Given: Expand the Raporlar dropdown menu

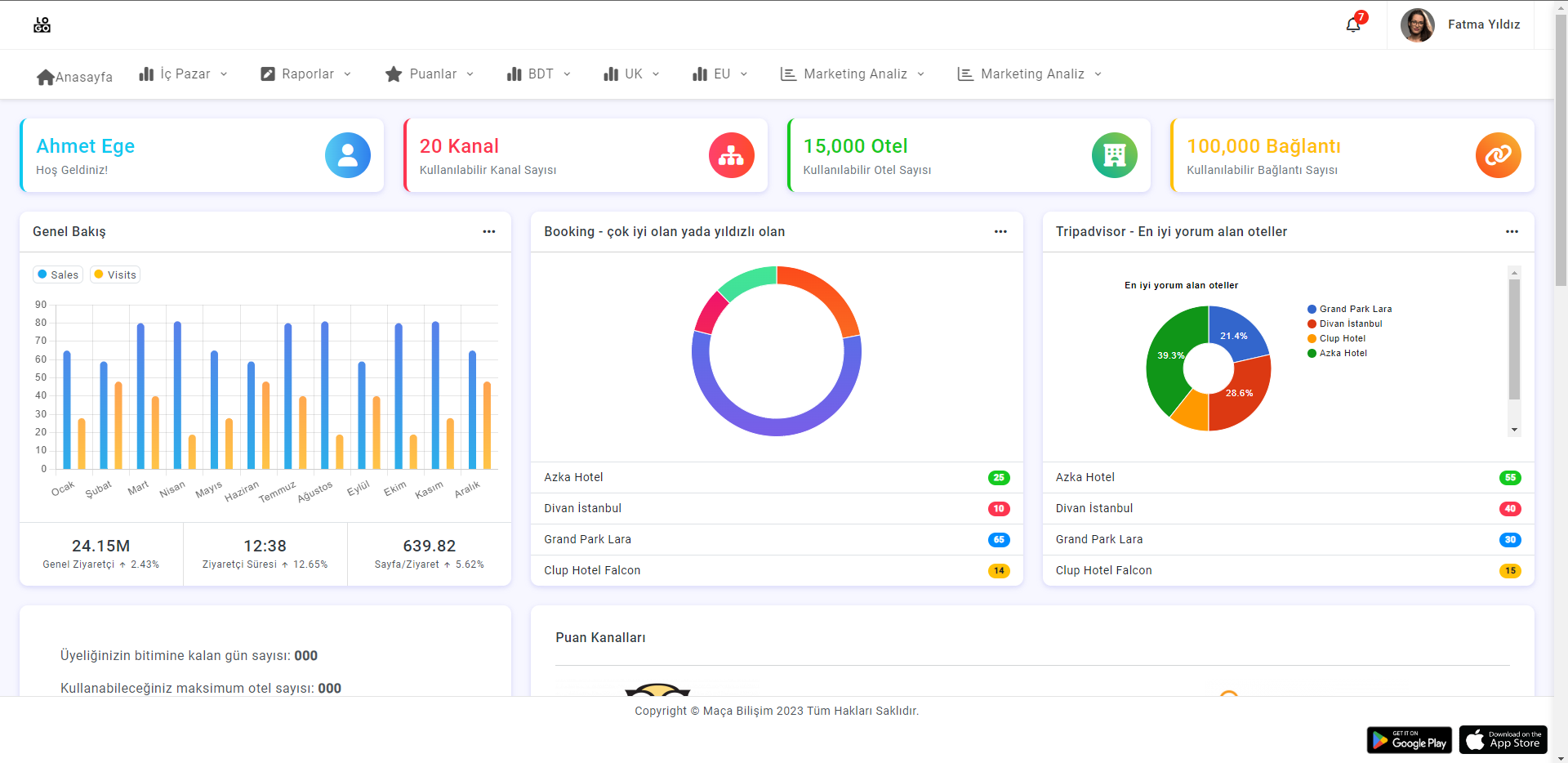Looking at the screenshot, I should [x=306, y=74].
